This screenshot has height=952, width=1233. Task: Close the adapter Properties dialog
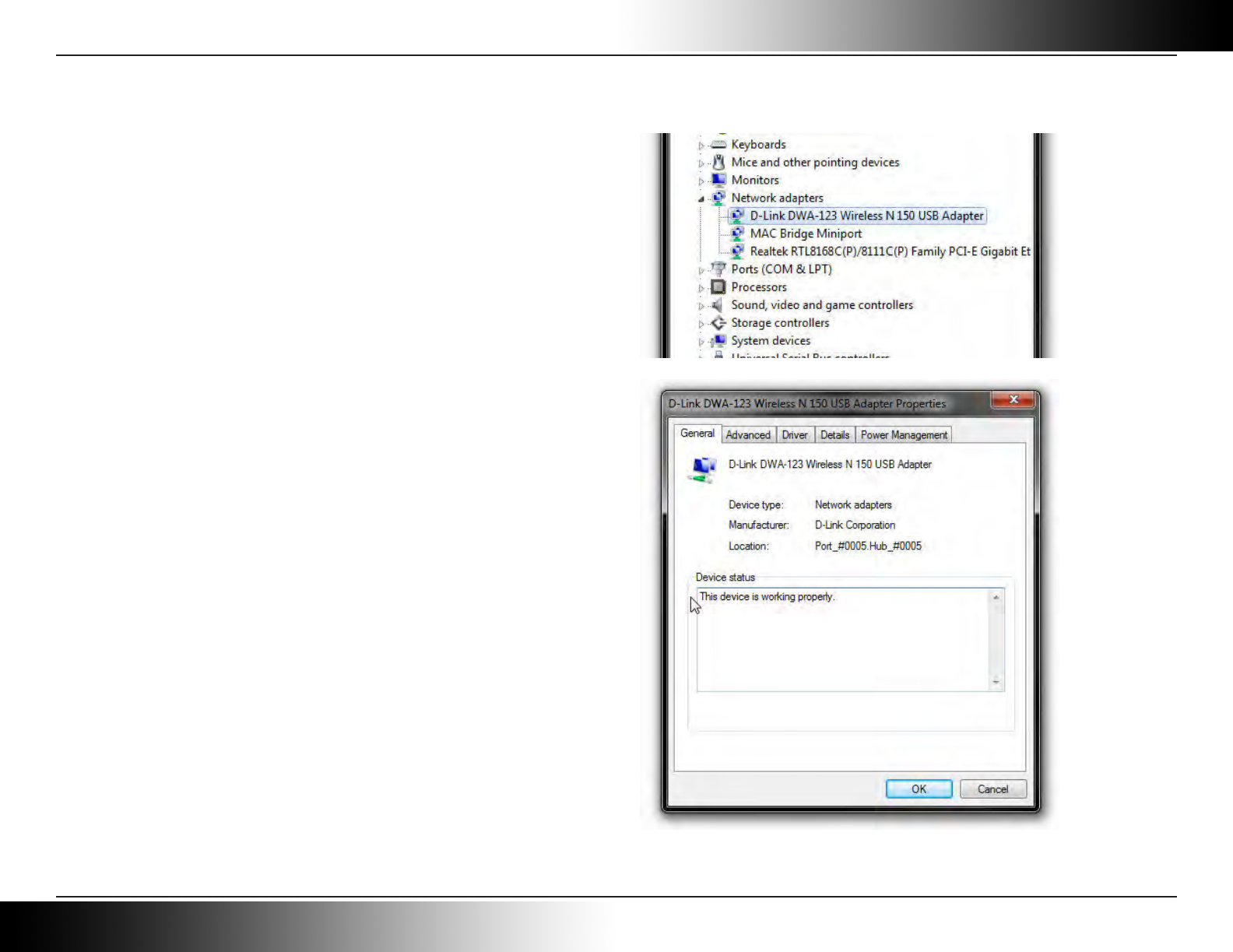click(x=1013, y=399)
